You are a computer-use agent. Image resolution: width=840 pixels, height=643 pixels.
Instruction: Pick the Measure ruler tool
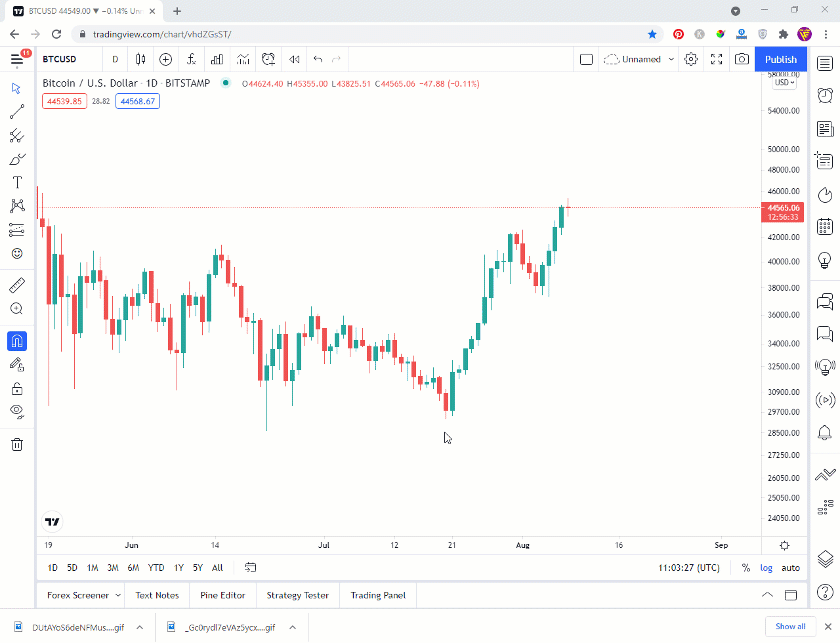[17, 285]
